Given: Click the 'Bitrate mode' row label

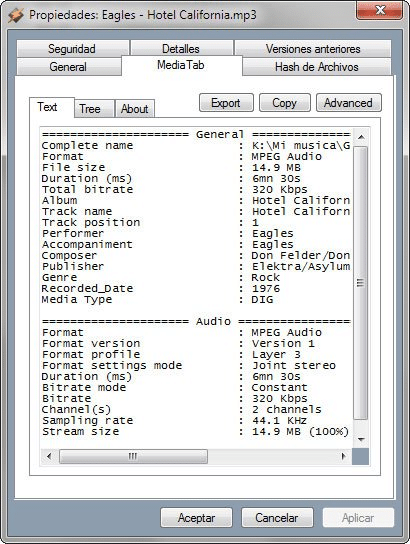Looking at the screenshot, I should coord(84,388).
